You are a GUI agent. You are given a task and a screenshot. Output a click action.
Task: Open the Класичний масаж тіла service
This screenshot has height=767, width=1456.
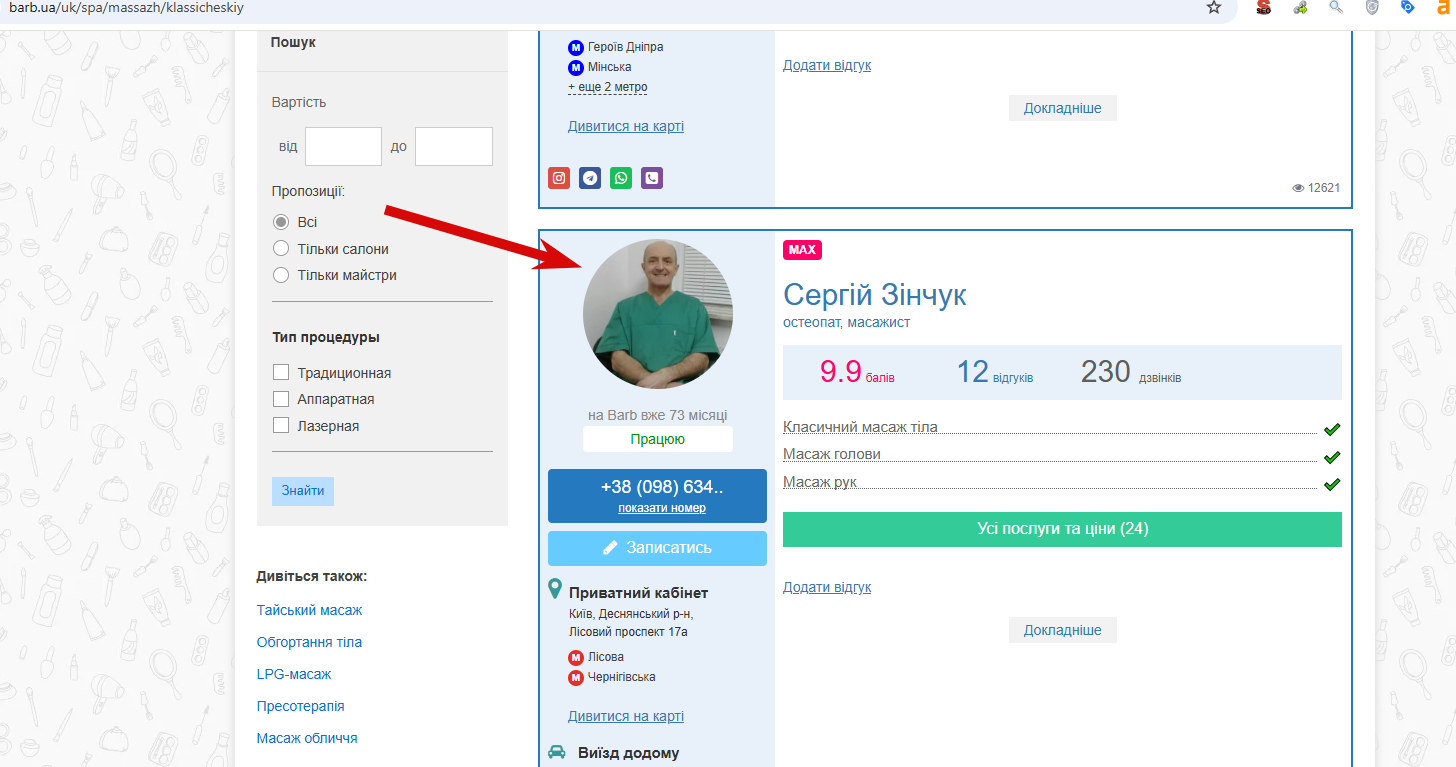tap(860, 427)
